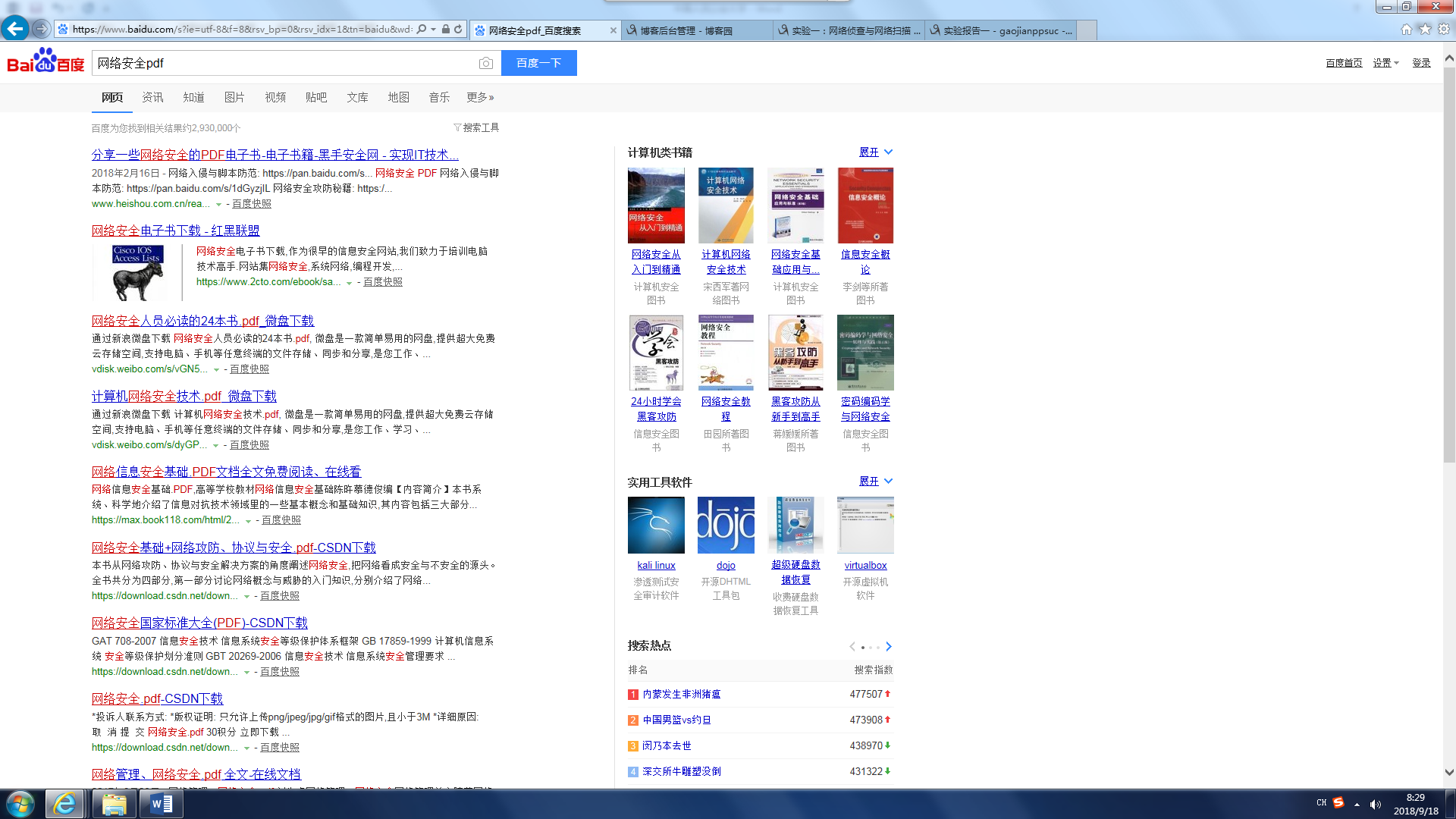Click the browser home icon
This screenshot has height=819, width=1456.
(x=1406, y=30)
